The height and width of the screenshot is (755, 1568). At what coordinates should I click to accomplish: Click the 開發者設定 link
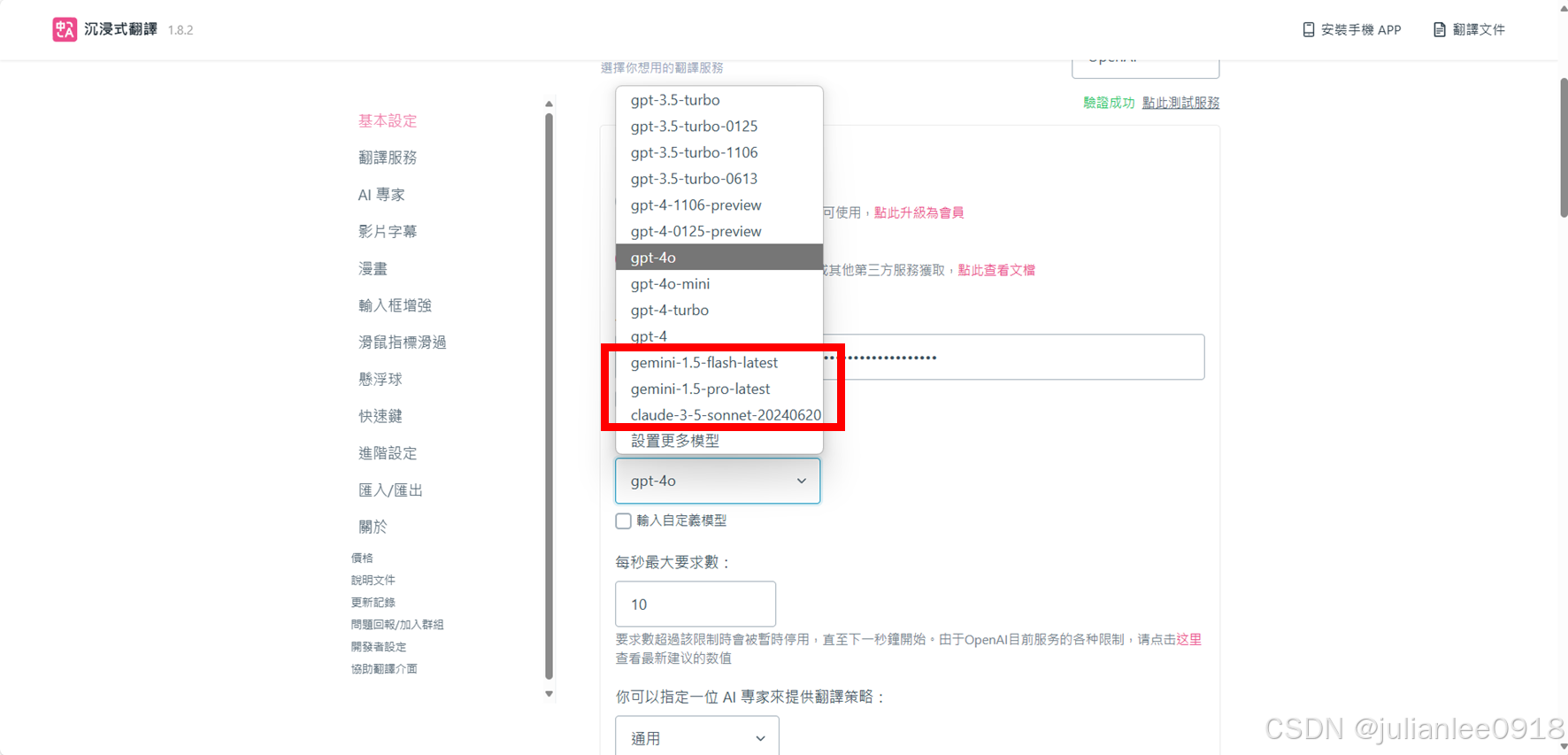click(379, 646)
